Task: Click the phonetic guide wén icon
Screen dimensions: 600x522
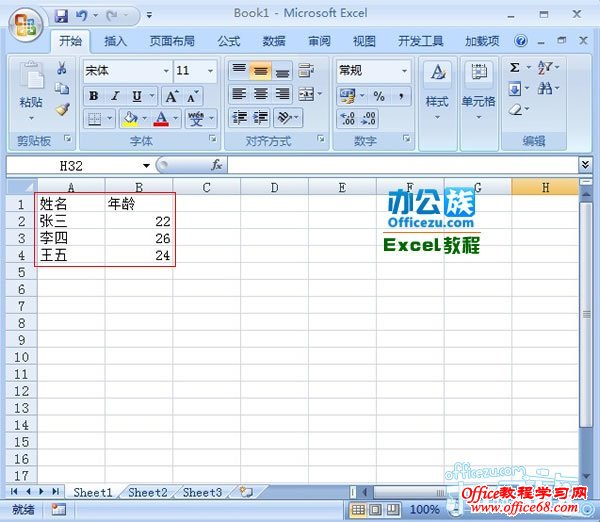Action: (196, 119)
